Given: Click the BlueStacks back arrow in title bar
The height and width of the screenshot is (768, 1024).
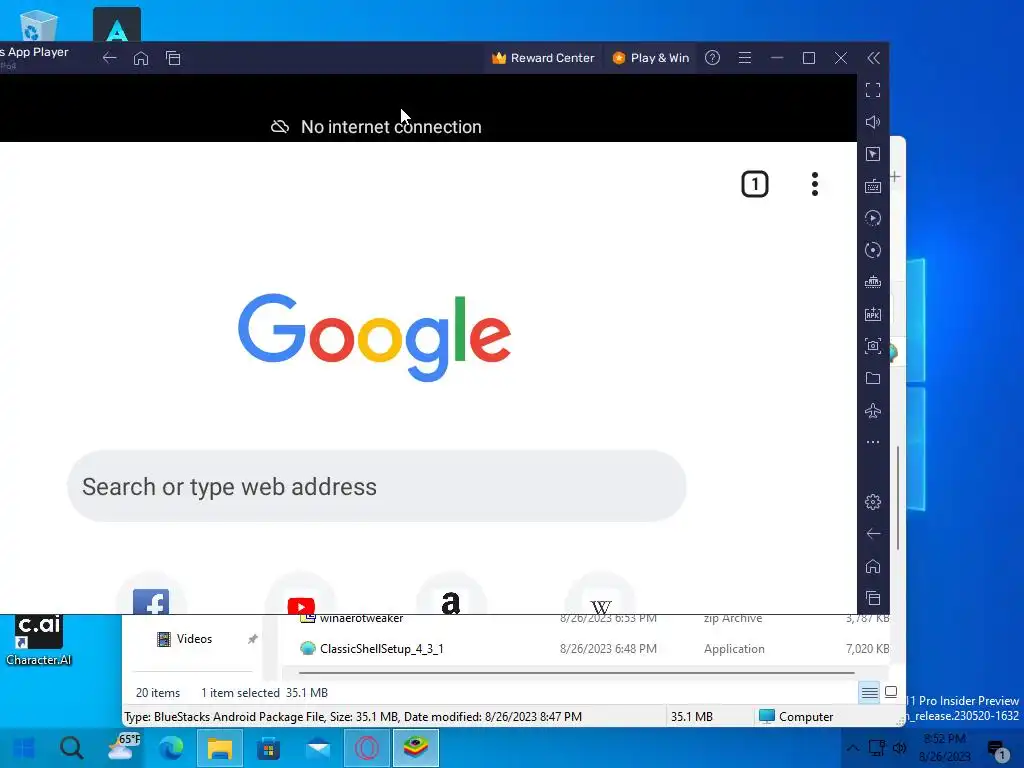Looking at the screenshot, I should tap(109, 58).
